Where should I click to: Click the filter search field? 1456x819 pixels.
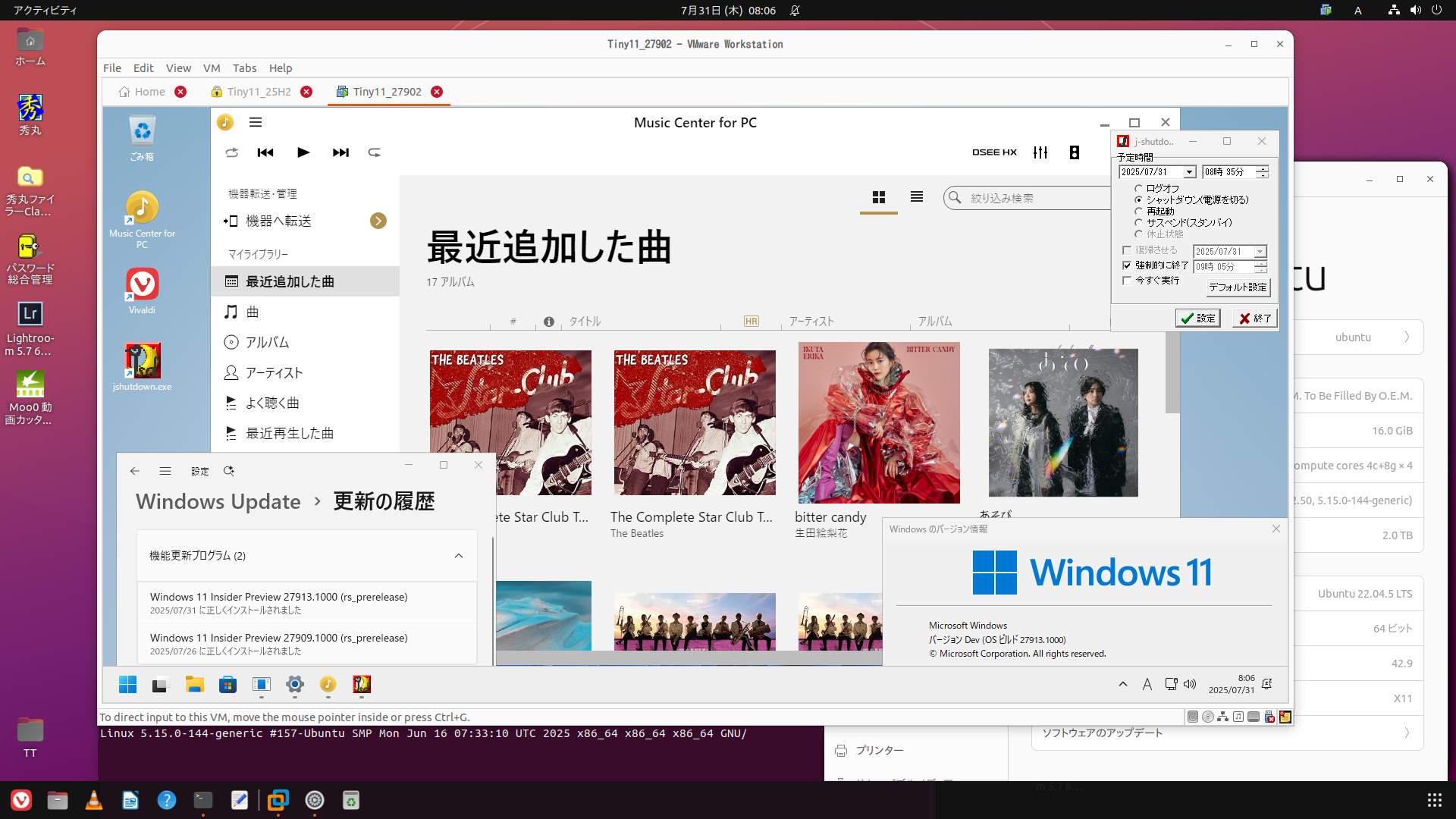(1028, 198)
